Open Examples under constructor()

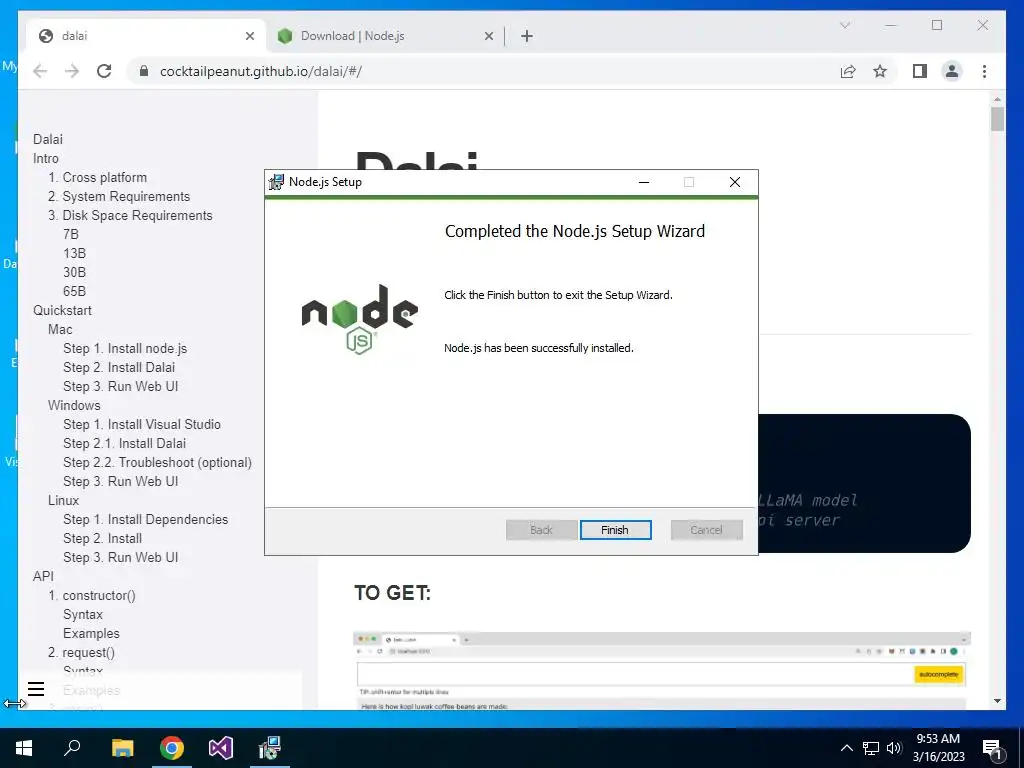coord(91,633)
